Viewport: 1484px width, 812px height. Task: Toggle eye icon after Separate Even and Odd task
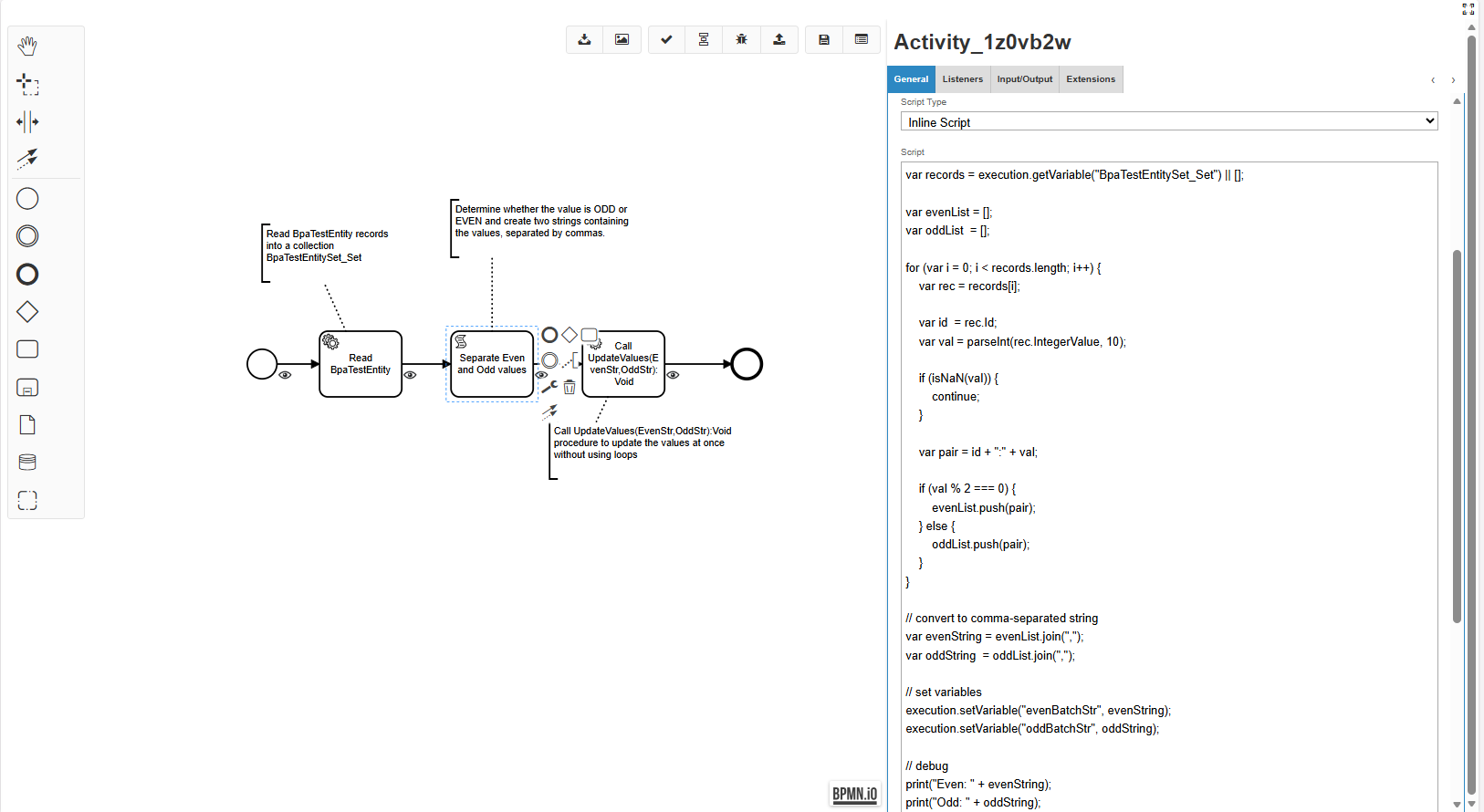click(x=541, y=375)
